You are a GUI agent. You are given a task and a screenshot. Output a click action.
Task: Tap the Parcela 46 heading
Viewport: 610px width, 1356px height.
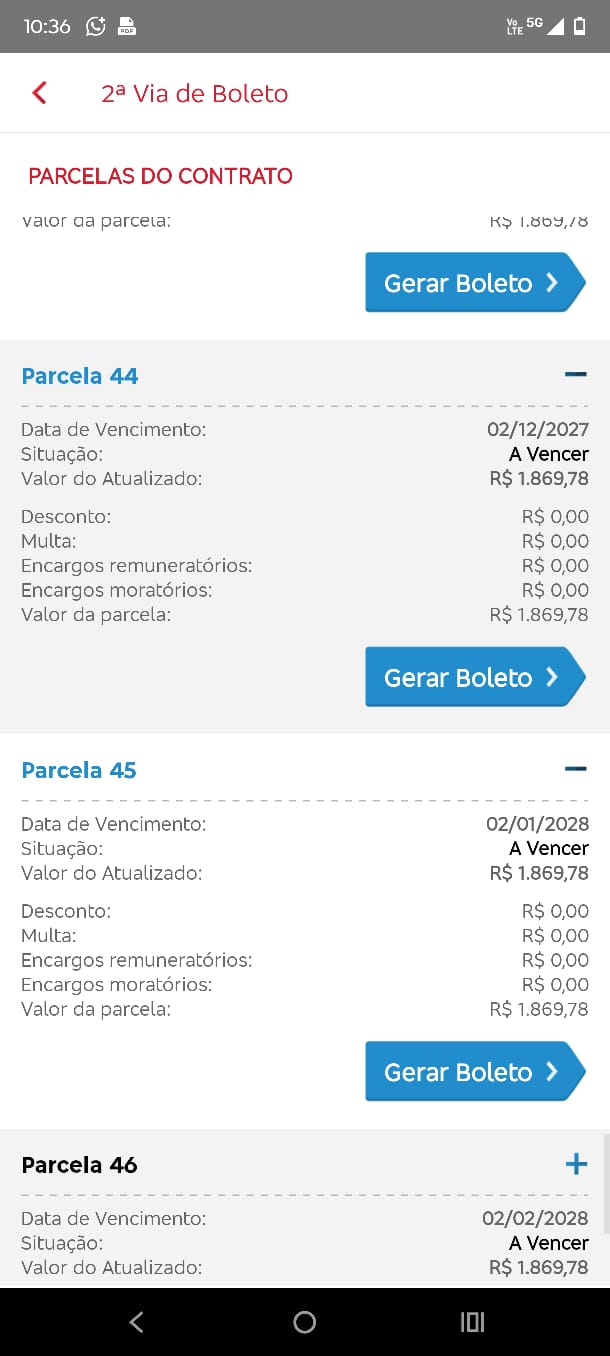click(80, 1165)
